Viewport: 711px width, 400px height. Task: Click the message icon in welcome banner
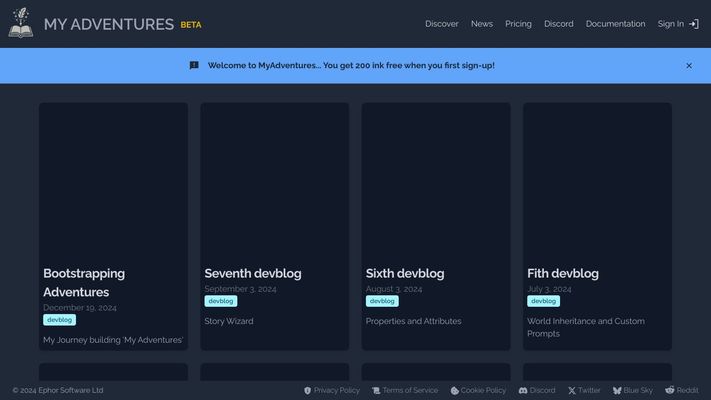[x=194, y=66]
